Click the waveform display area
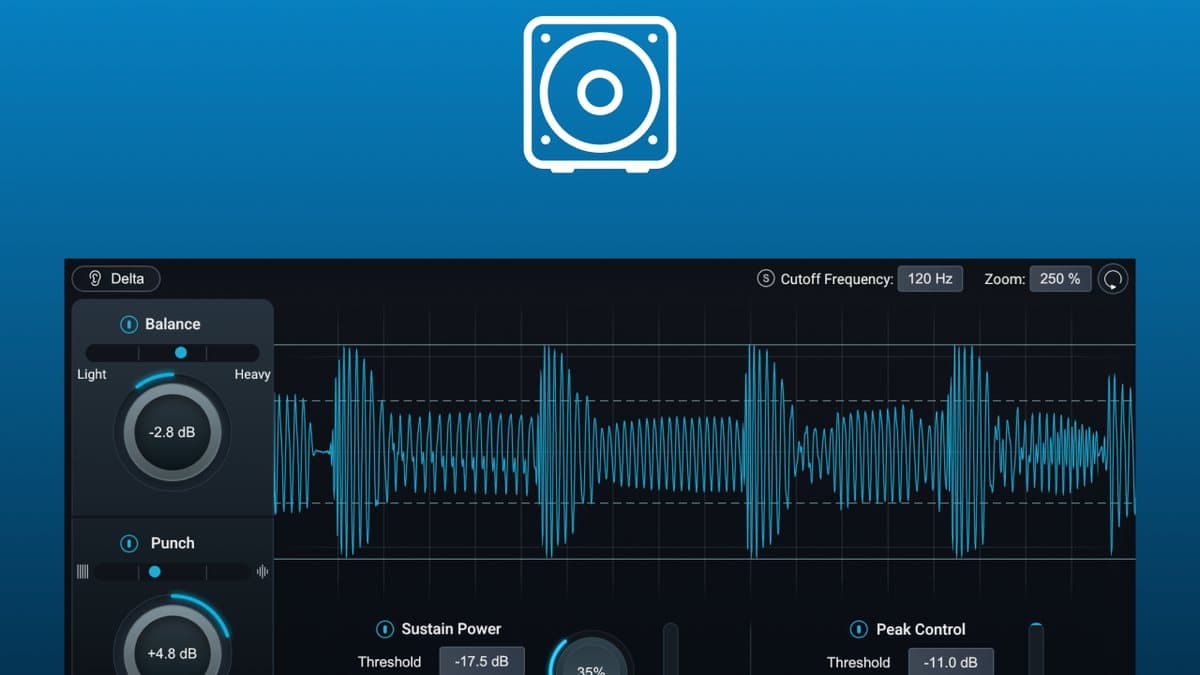 [705, 452]
